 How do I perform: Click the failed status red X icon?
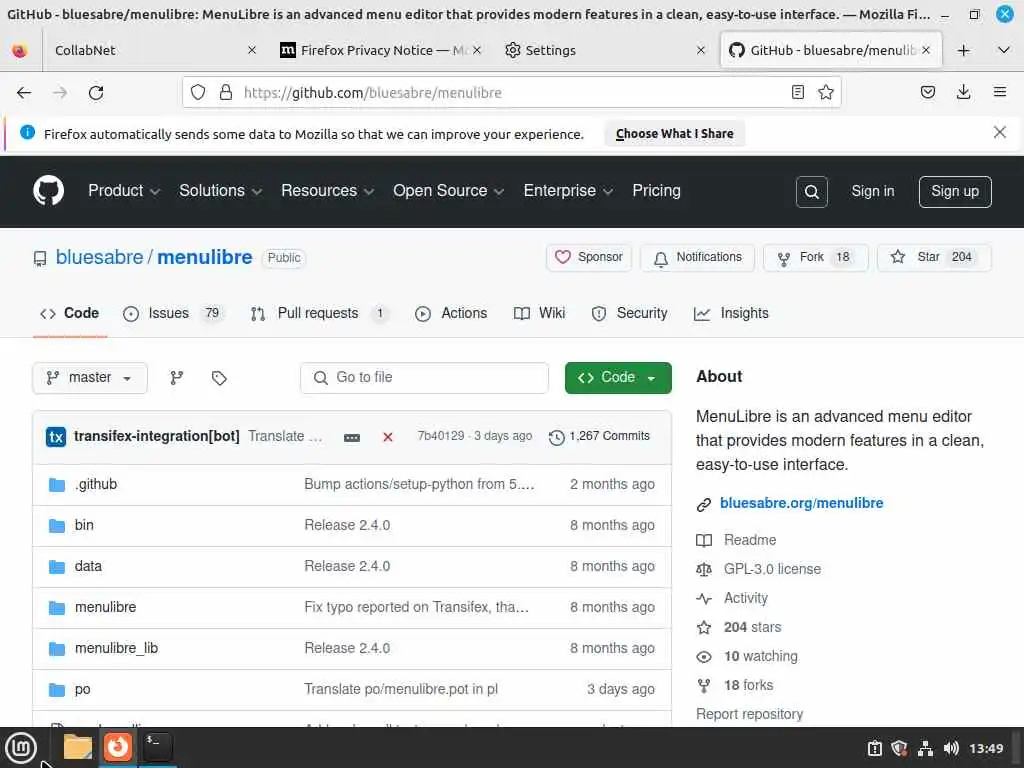388,437
